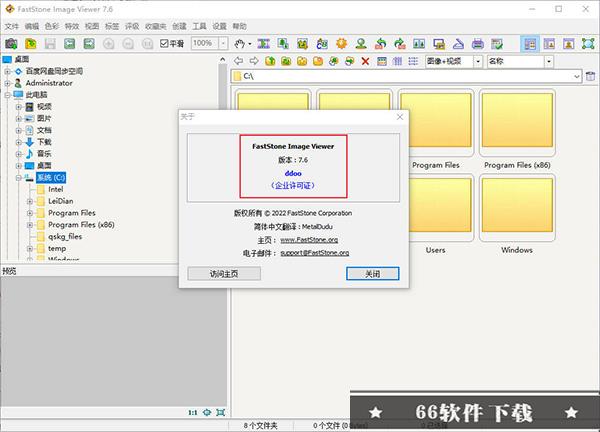Viewport: 600px width, 432px height.
Task: Navigate forward with the right arrow icon
Action: tap(254, 61)
